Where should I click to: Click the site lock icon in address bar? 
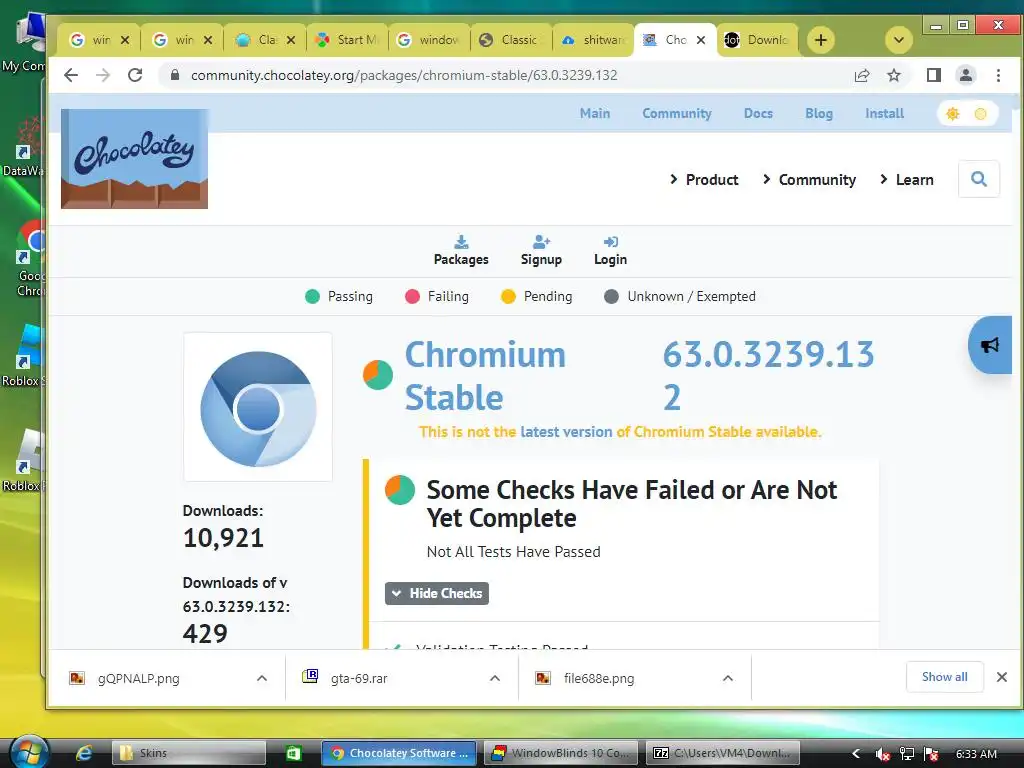(174, 75)
